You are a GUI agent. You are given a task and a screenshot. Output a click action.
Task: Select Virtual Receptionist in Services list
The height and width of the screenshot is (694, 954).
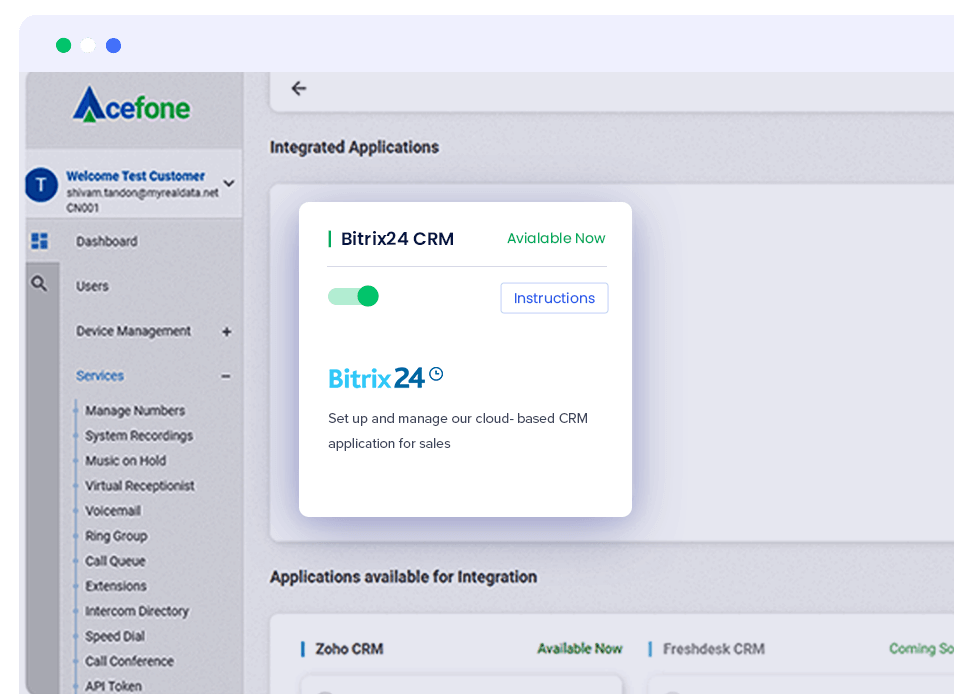pyautogui.click(x=140, y=486)
